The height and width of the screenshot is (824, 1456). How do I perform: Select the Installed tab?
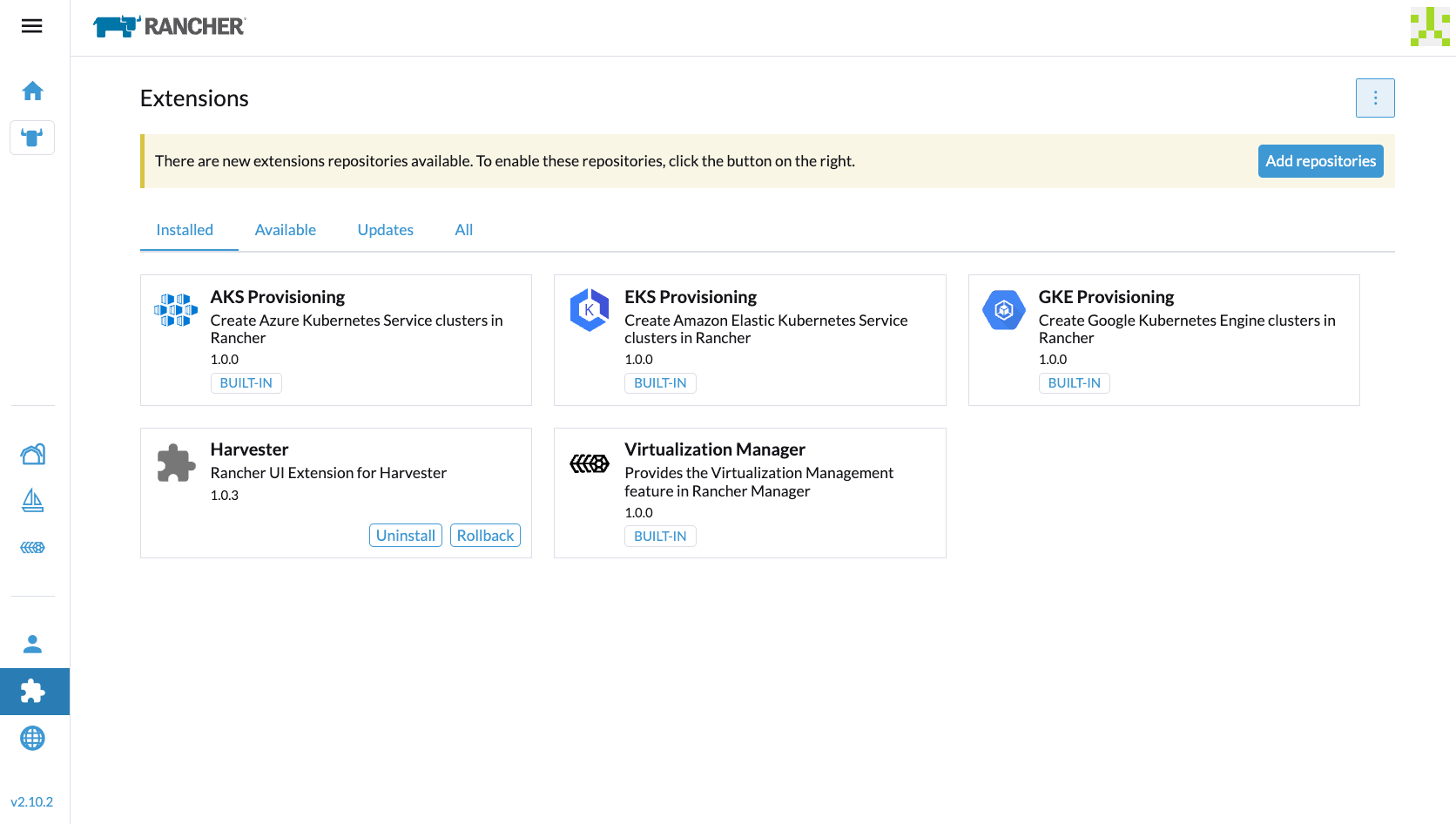185,230
